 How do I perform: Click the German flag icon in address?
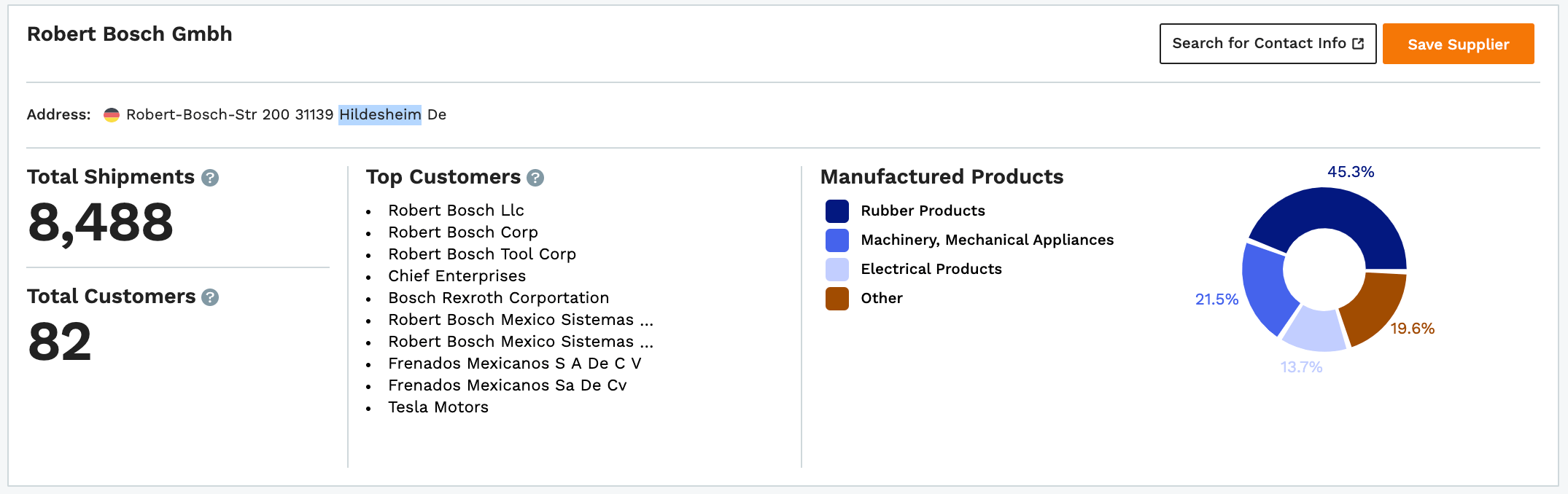pyautogui.click(x=112, y=115)
